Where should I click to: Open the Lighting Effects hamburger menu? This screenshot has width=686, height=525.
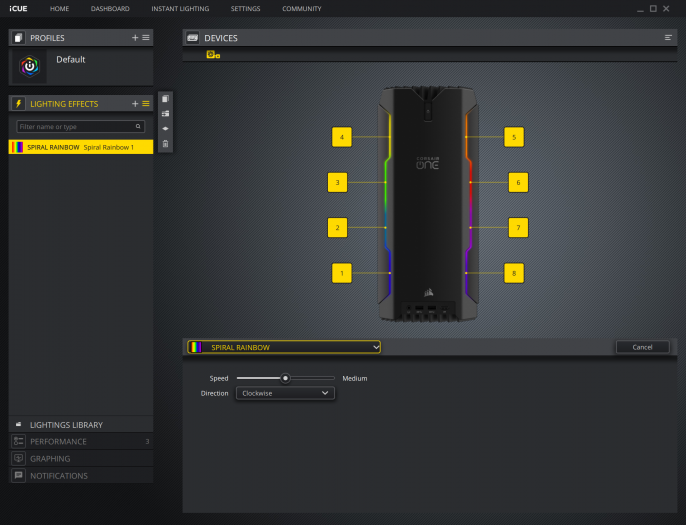click(146, 104)
